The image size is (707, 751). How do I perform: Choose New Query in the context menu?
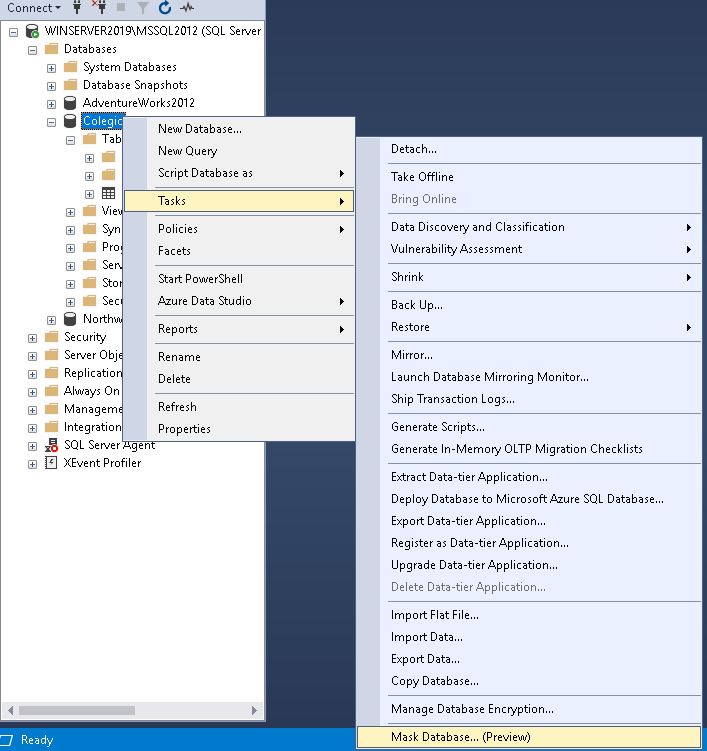[x=239, y=151]
